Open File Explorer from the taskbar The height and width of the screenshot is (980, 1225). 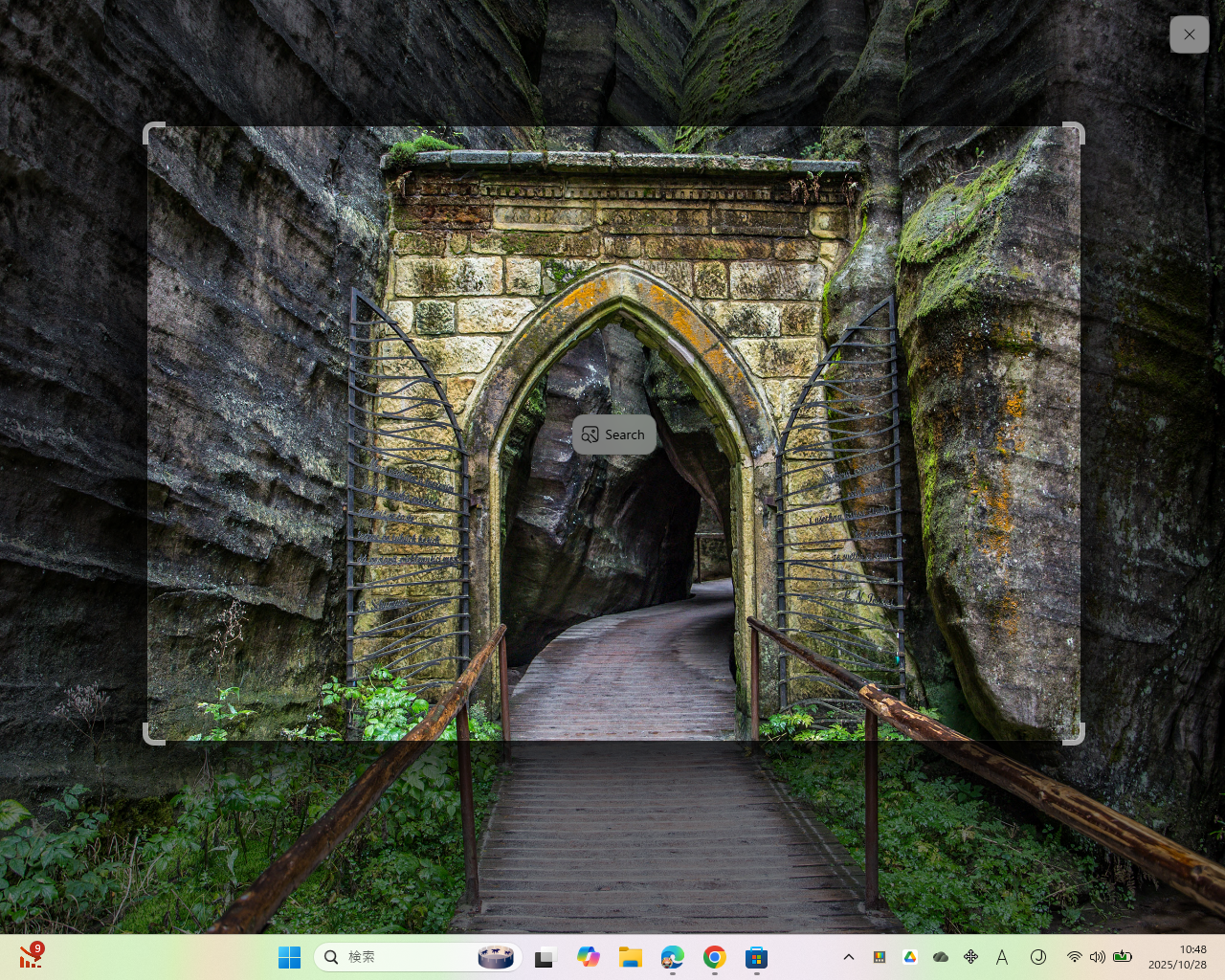[631, 956]
